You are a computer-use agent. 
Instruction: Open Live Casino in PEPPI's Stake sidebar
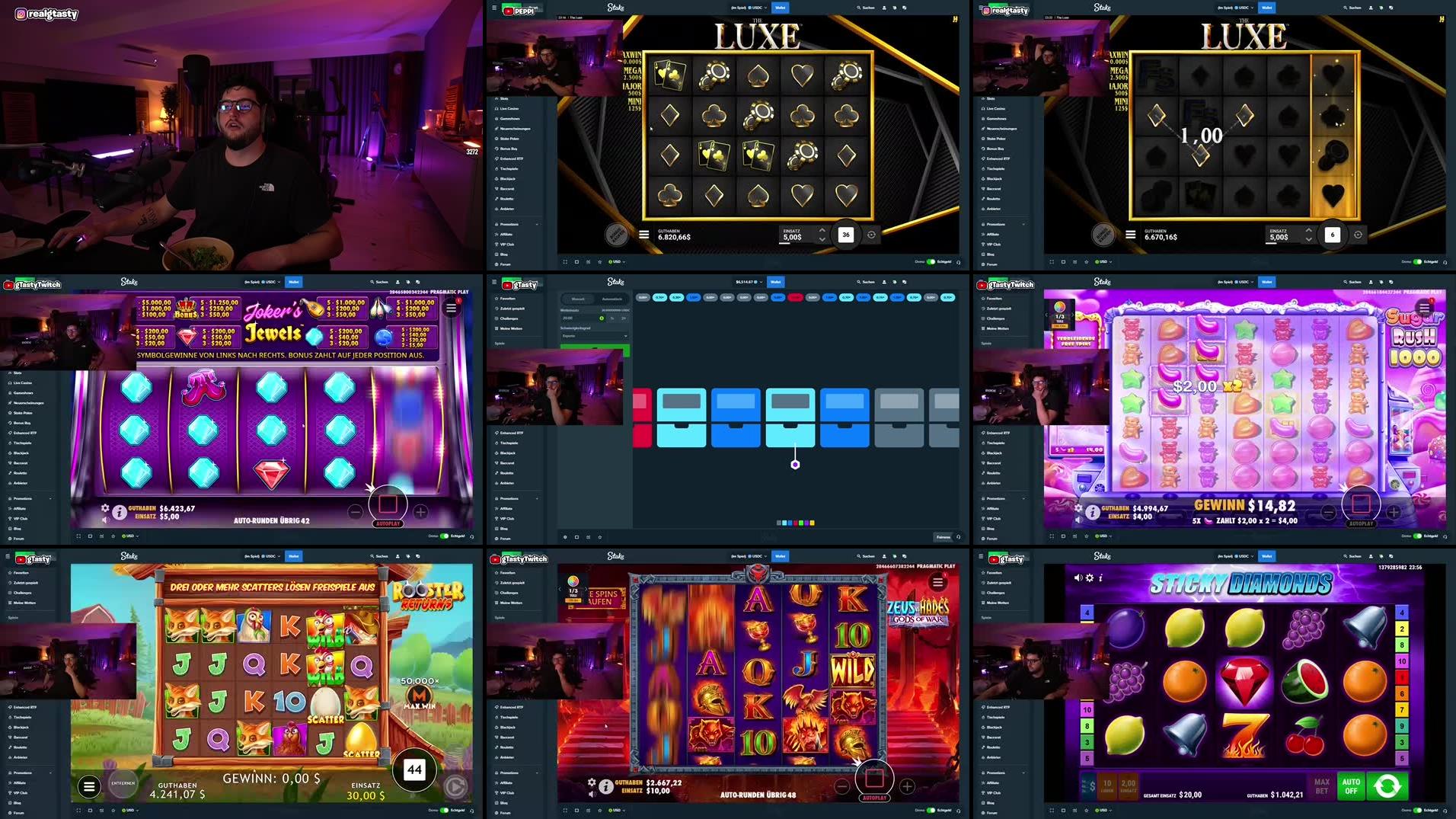click(x=508, y=108)
